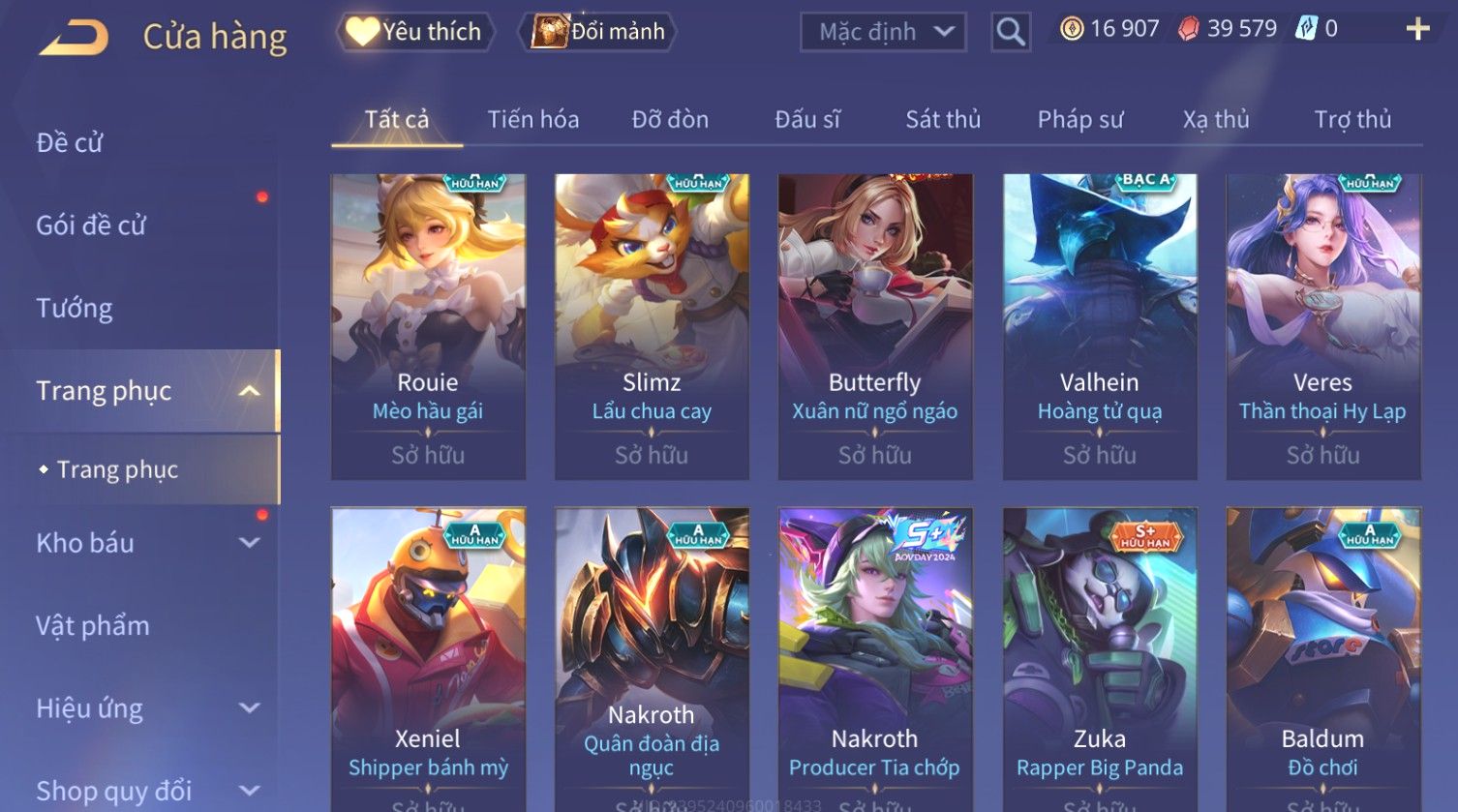
Task: Open Đổi mảnh chest exchange
Action: click(596, 32)
